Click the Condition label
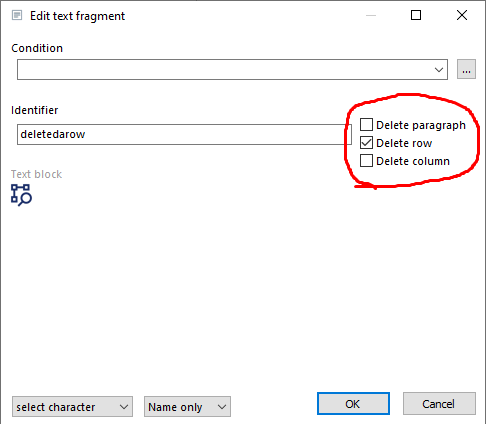 point(37,48)
